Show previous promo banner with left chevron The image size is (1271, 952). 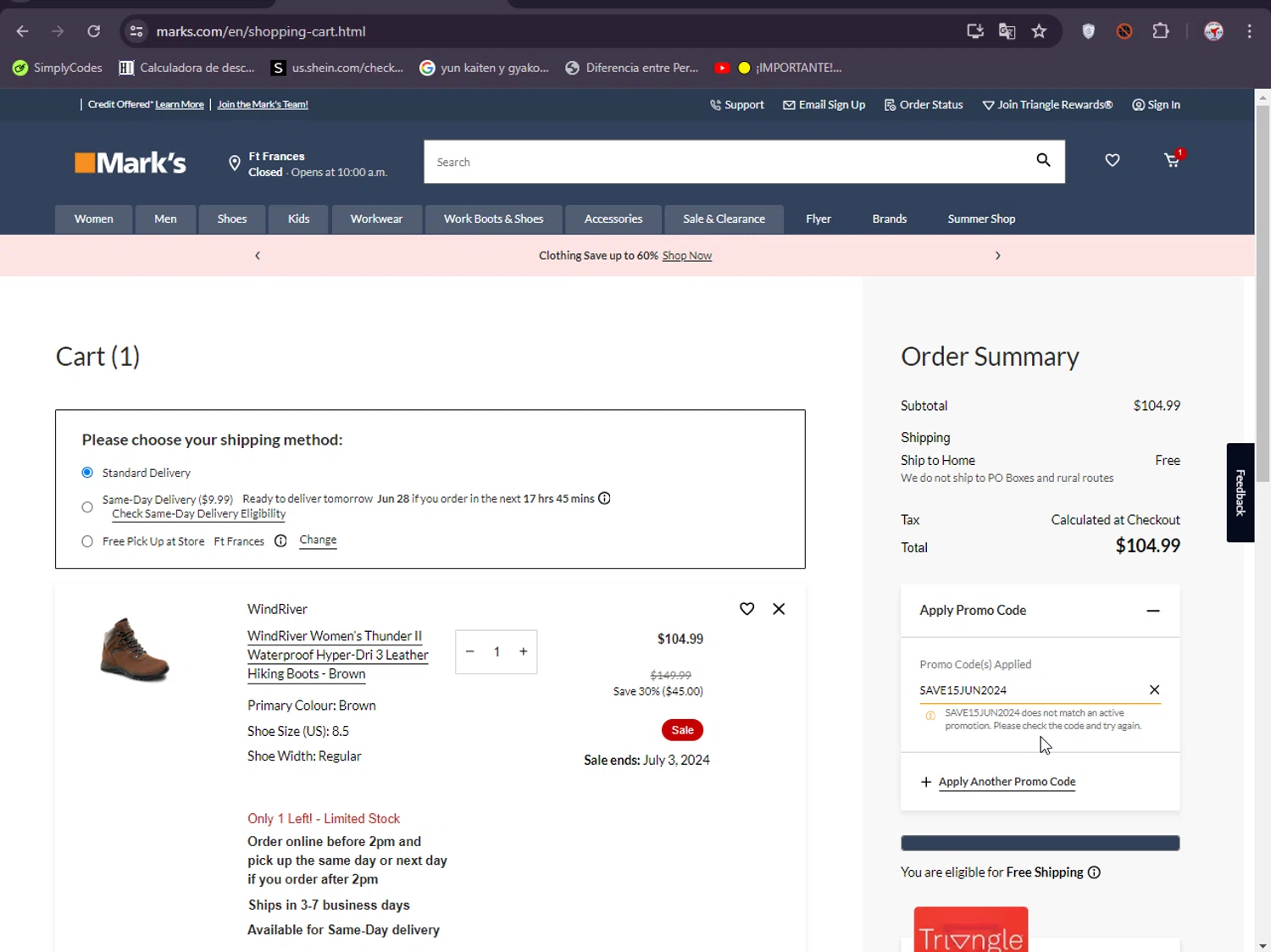click(258, 256)
